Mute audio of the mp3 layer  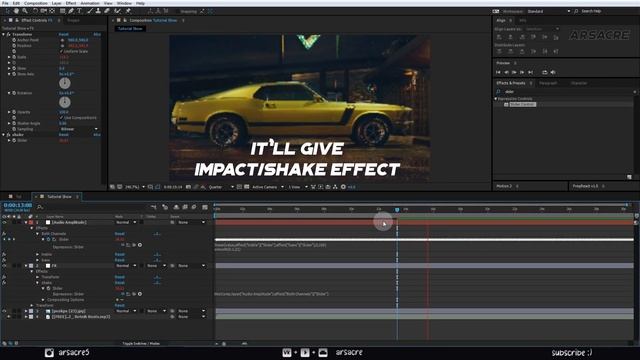coord(9,317)
